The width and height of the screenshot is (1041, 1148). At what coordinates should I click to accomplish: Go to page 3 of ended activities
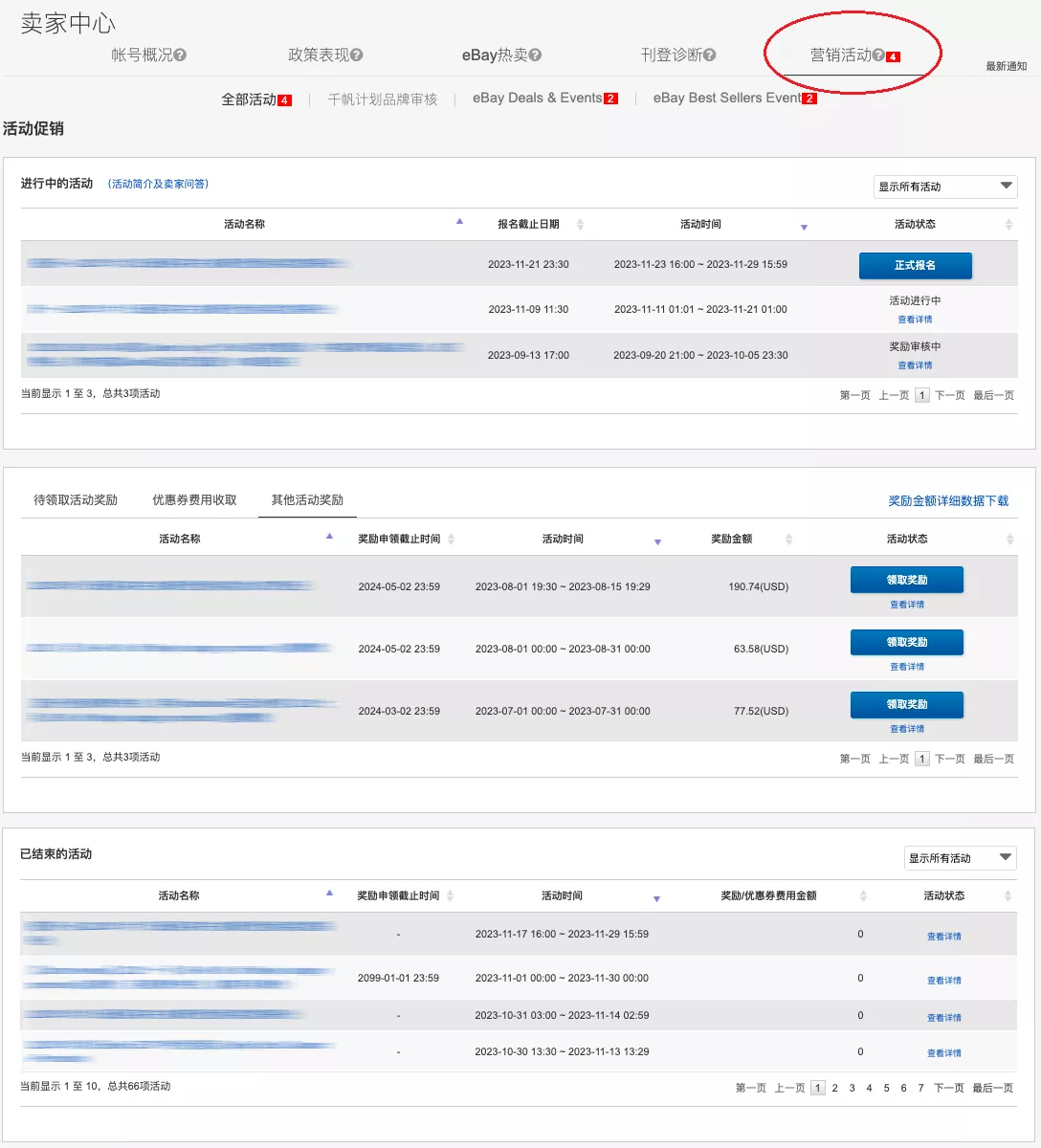point(852,1088)
